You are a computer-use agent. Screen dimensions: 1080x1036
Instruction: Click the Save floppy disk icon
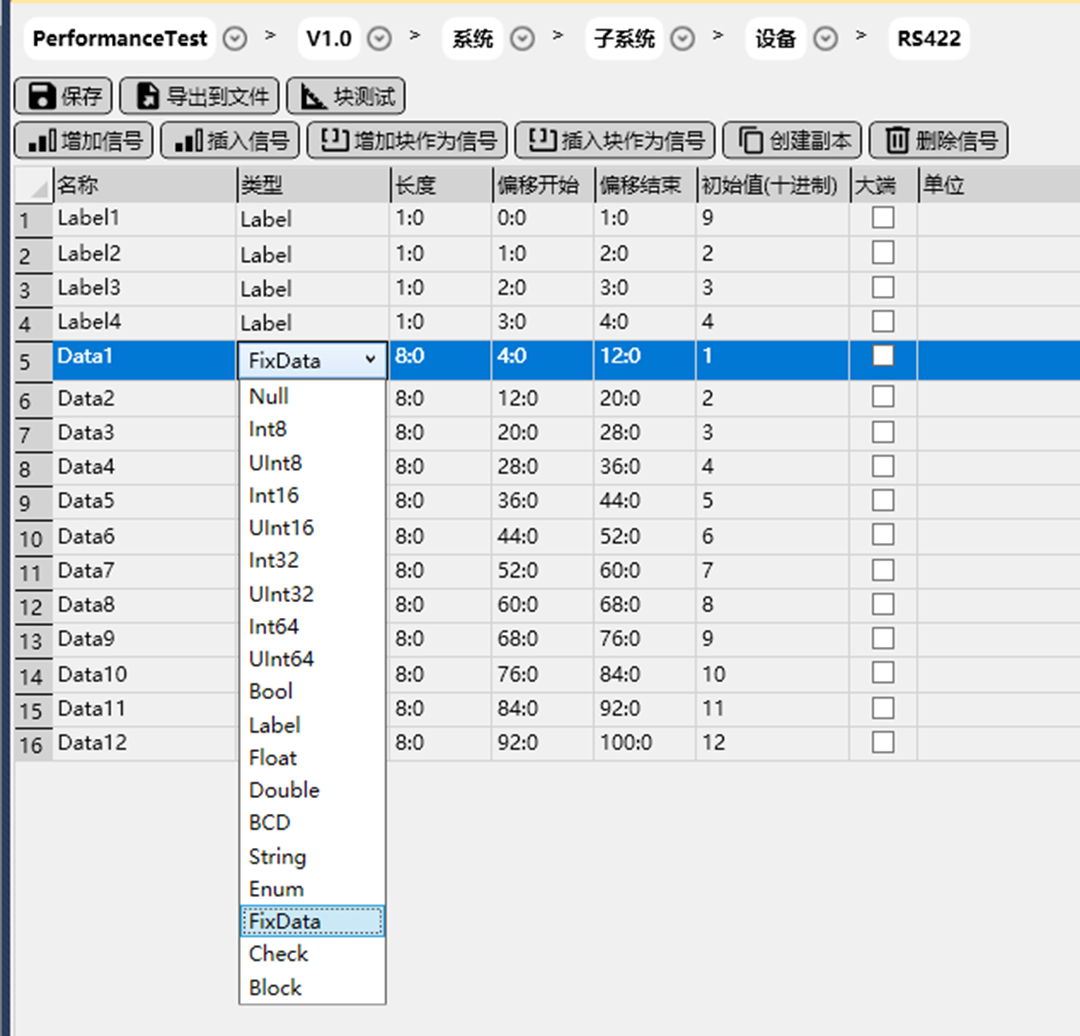click(42, 96)
